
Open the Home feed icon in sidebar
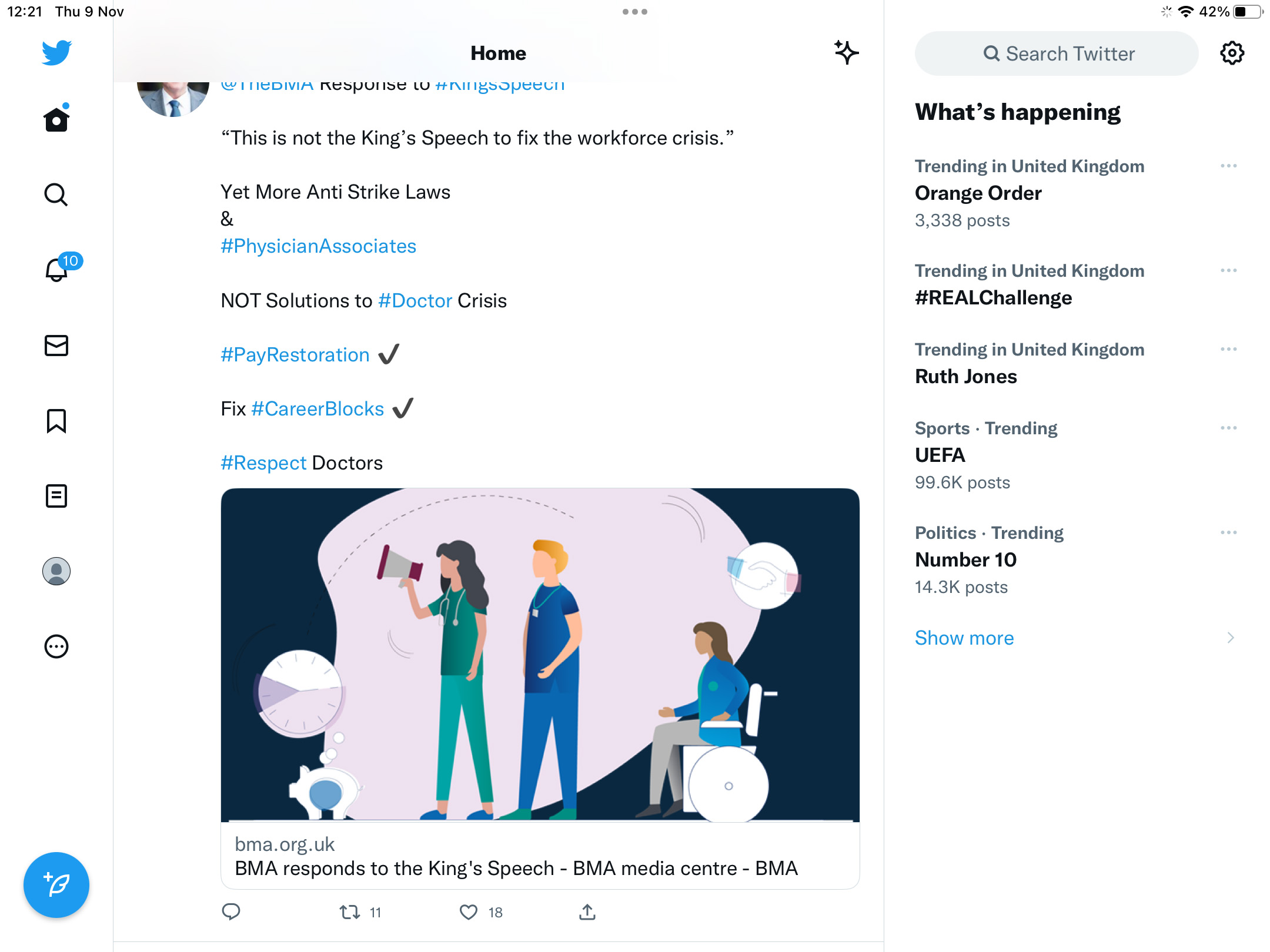56,119
